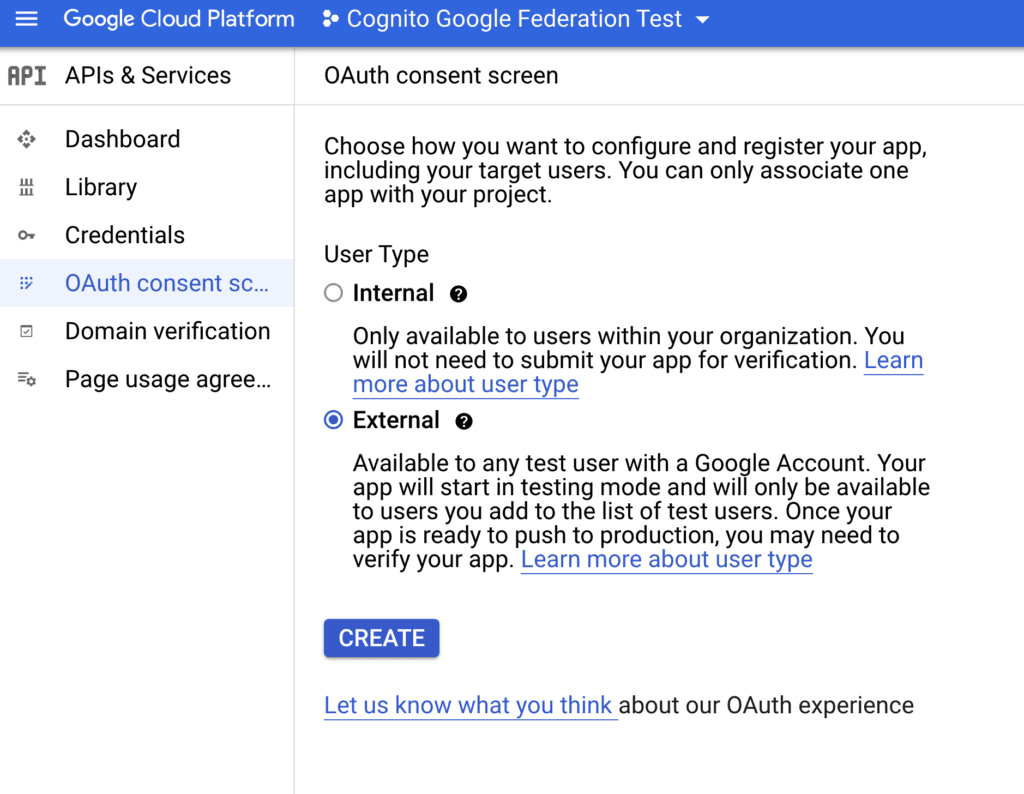Click the Internal label text

pos(393,293)
